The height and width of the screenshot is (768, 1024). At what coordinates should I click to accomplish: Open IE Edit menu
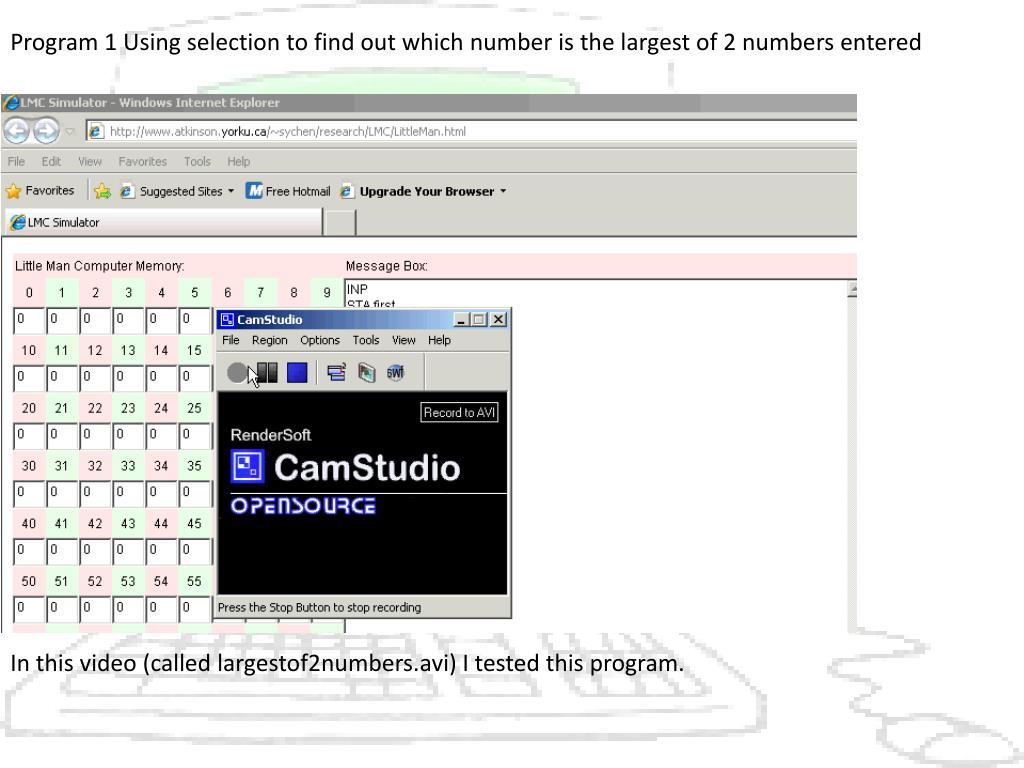point(51,161)
